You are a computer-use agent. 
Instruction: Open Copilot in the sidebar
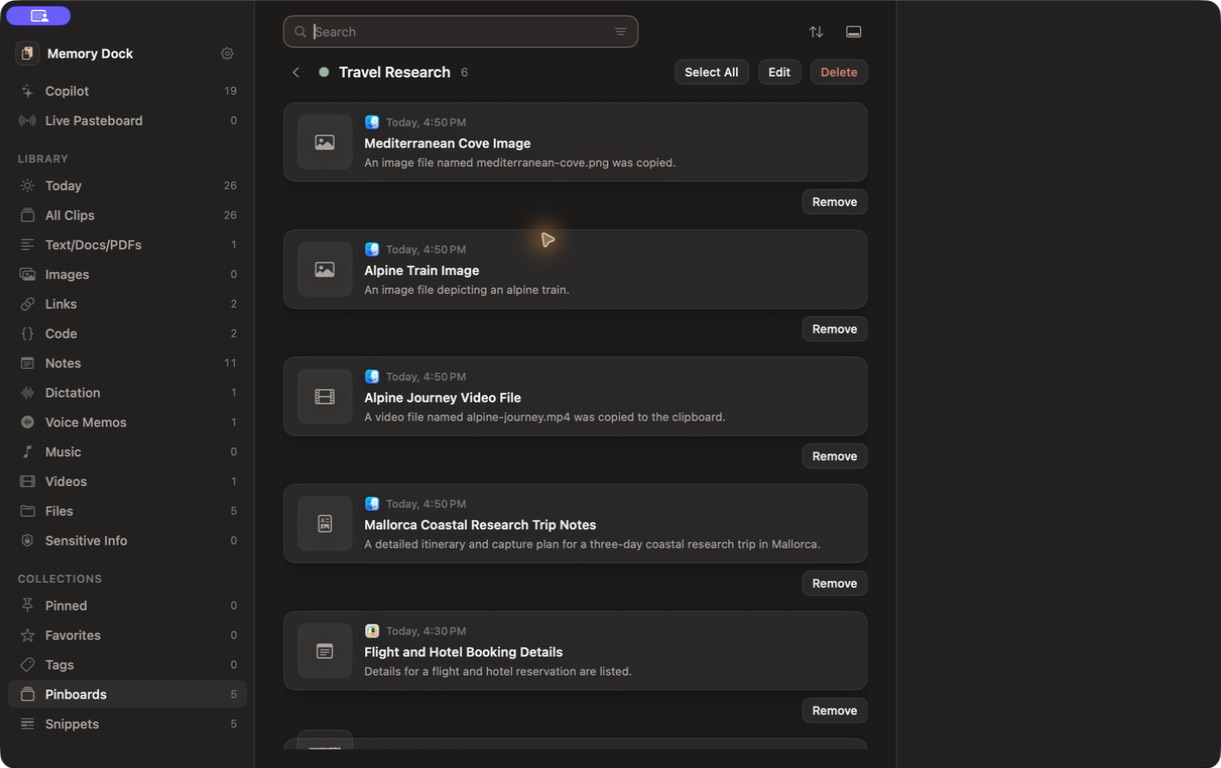click(127, 91)
